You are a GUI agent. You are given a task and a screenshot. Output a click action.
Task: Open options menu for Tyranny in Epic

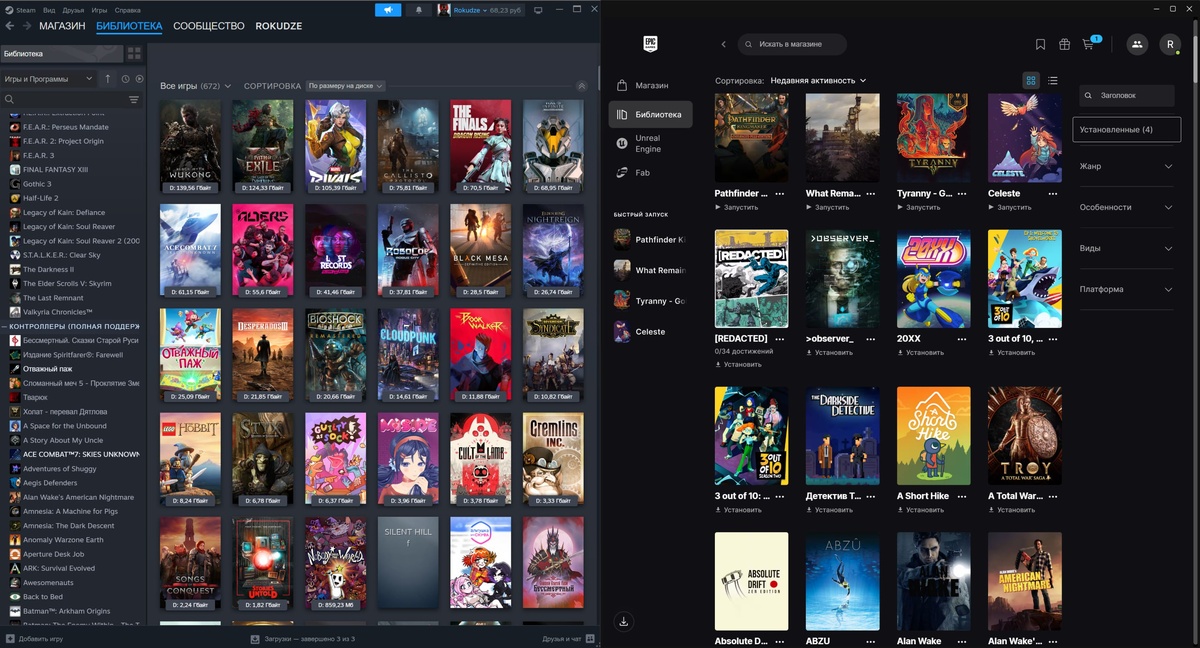pos(961,193)
